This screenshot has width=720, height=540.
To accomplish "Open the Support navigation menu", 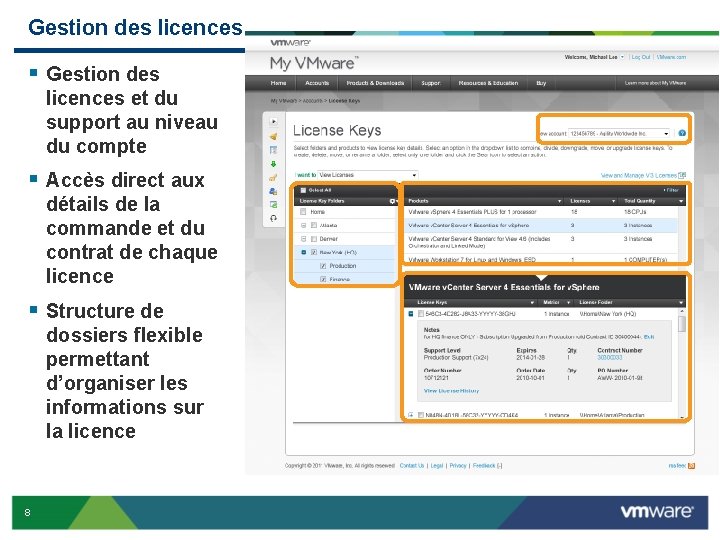I will pyautogui.click(x=431, y=83).
